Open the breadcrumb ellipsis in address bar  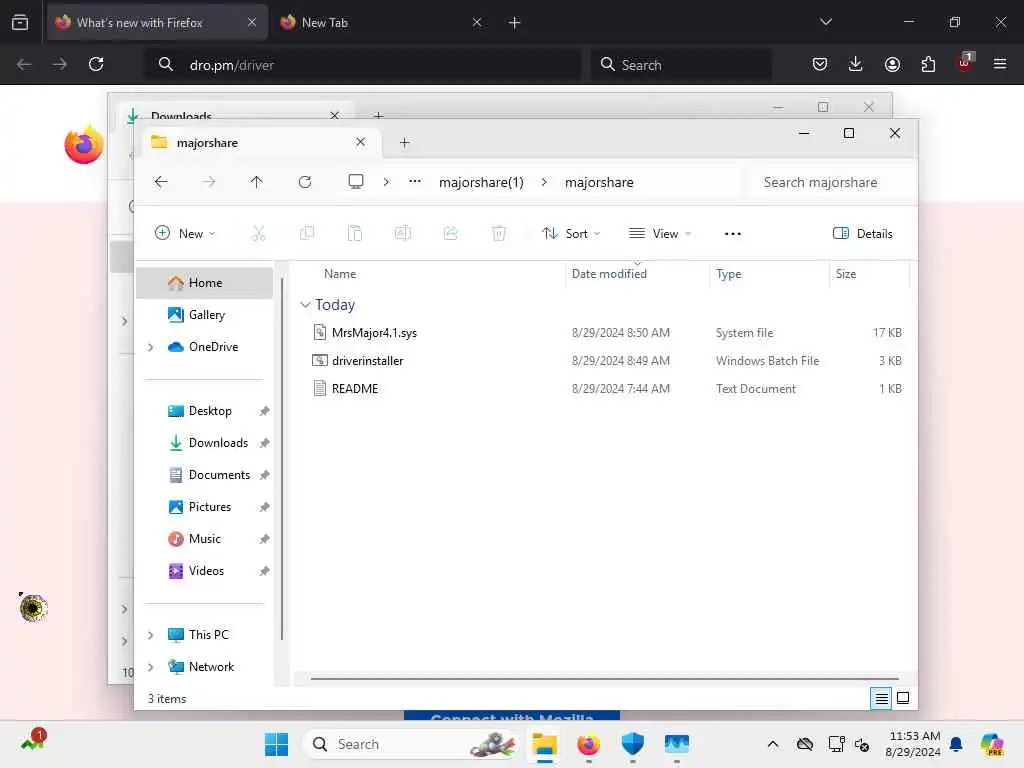click(415, 182)
